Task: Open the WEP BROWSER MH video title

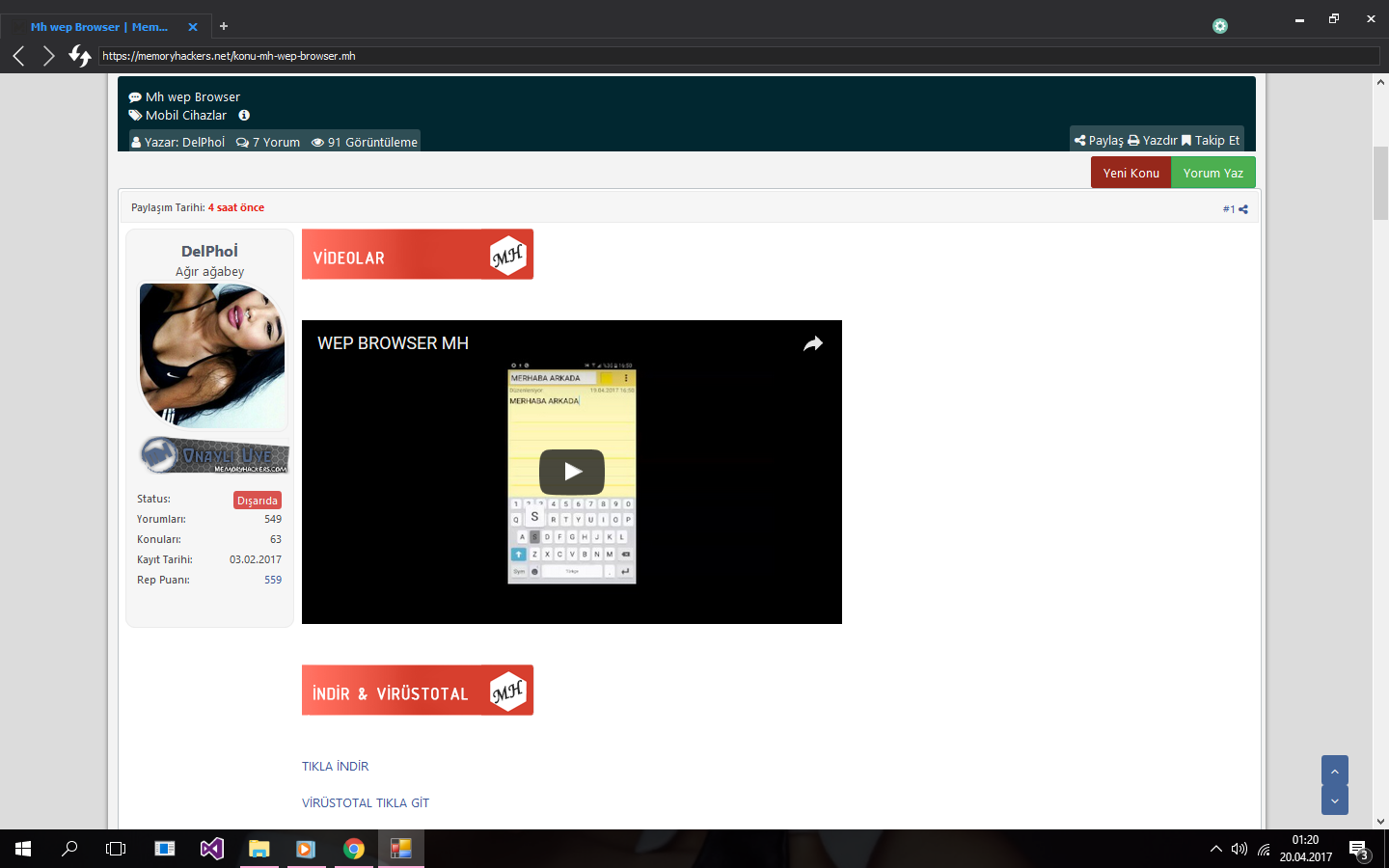Action: pos(393,343)
